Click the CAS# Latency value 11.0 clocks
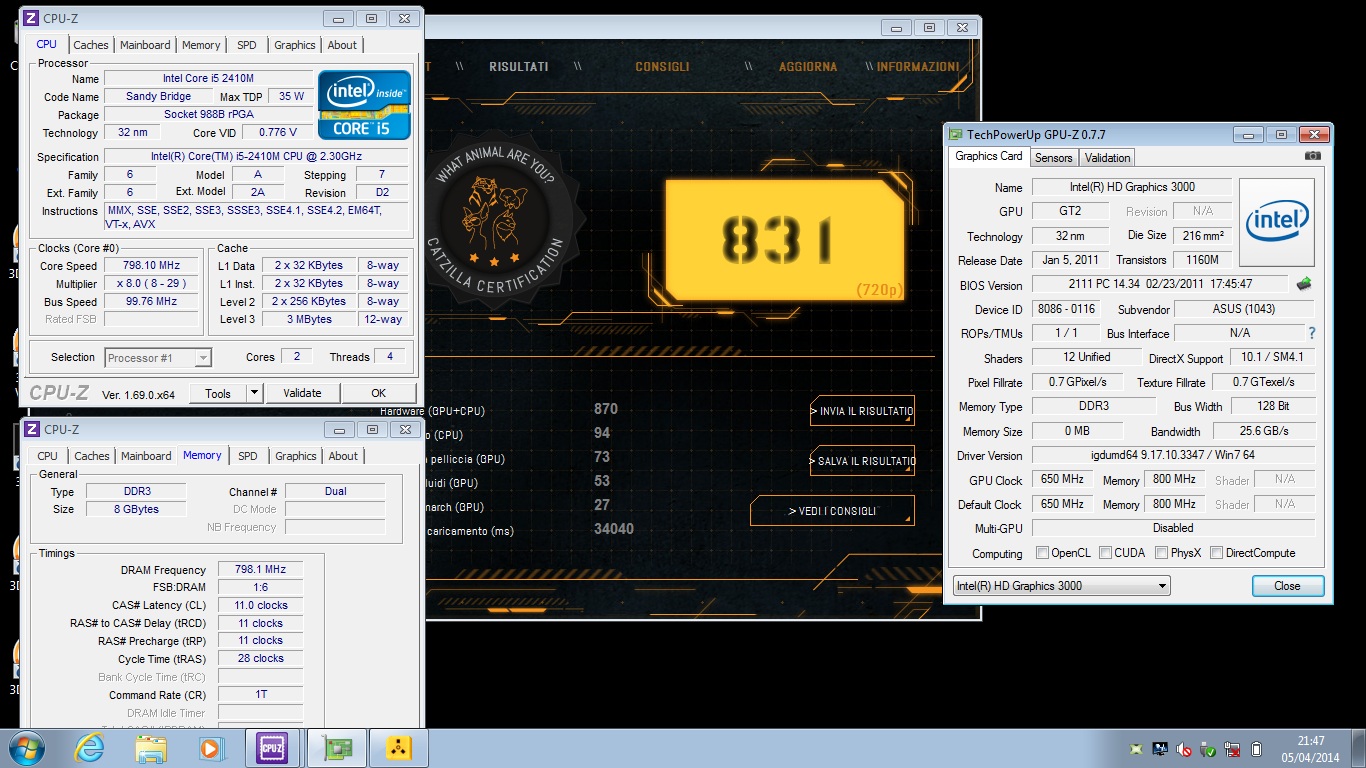The height and width of the screenshot is (768, 1366). [260, 605]
